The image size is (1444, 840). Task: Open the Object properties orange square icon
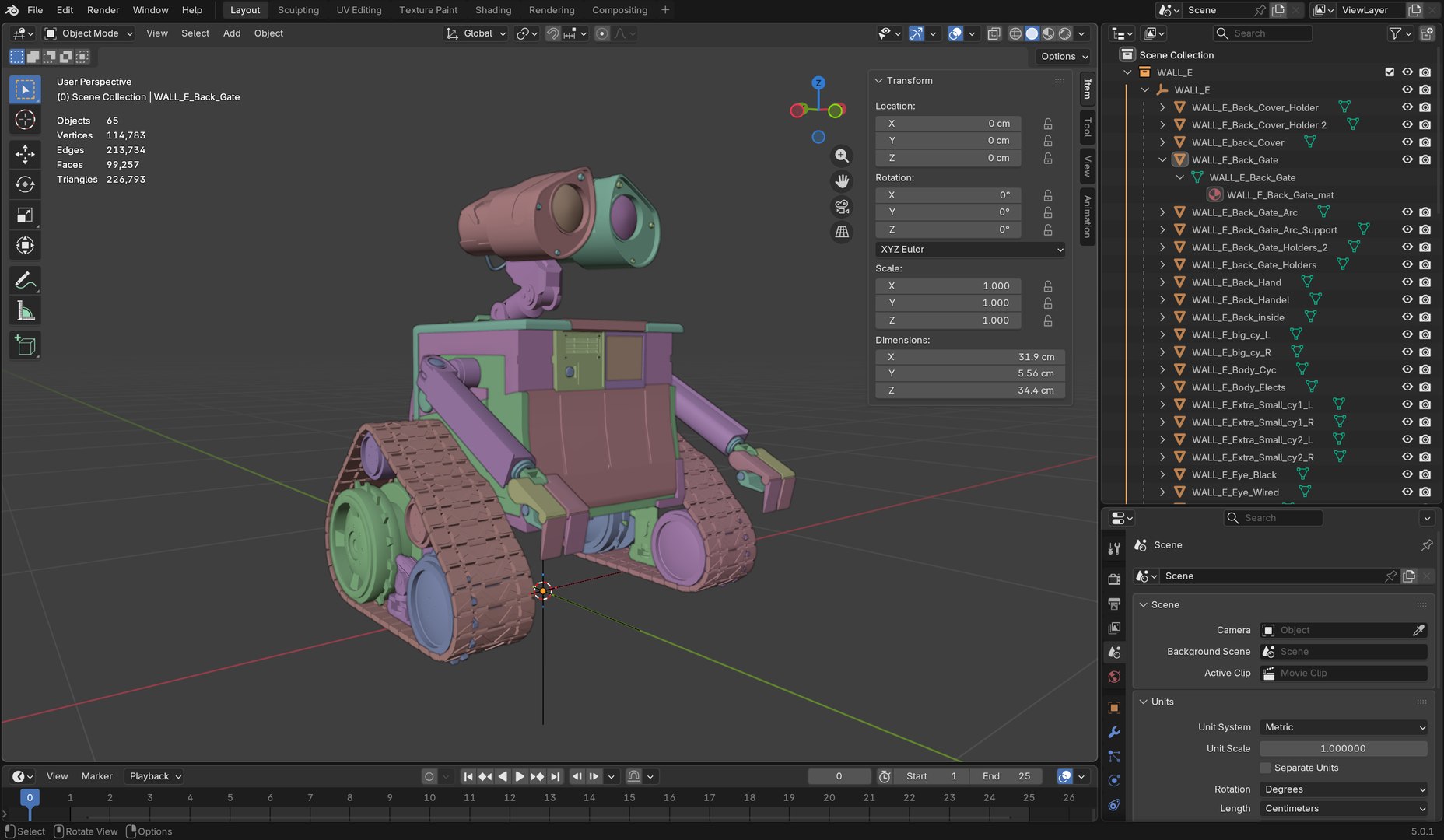(x=1114, y=707)
